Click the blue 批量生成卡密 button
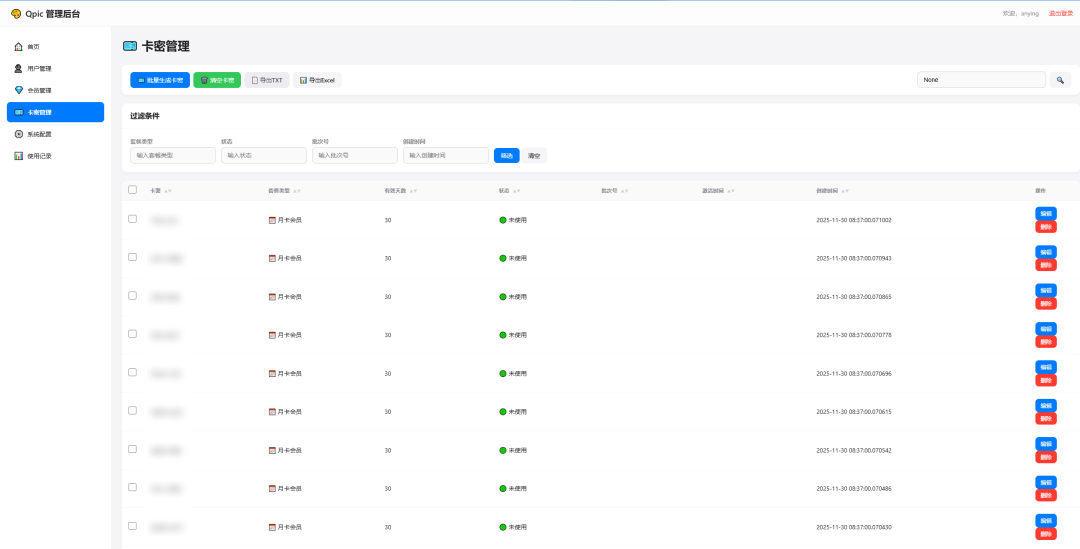The height and width of the screenshot is (549, 1080). 160,80
